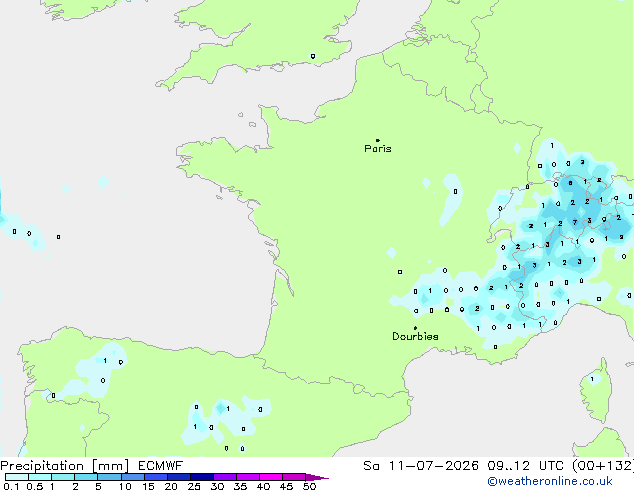
Task: Click the (00+132) forecast offset text
Action: point(603,466)
